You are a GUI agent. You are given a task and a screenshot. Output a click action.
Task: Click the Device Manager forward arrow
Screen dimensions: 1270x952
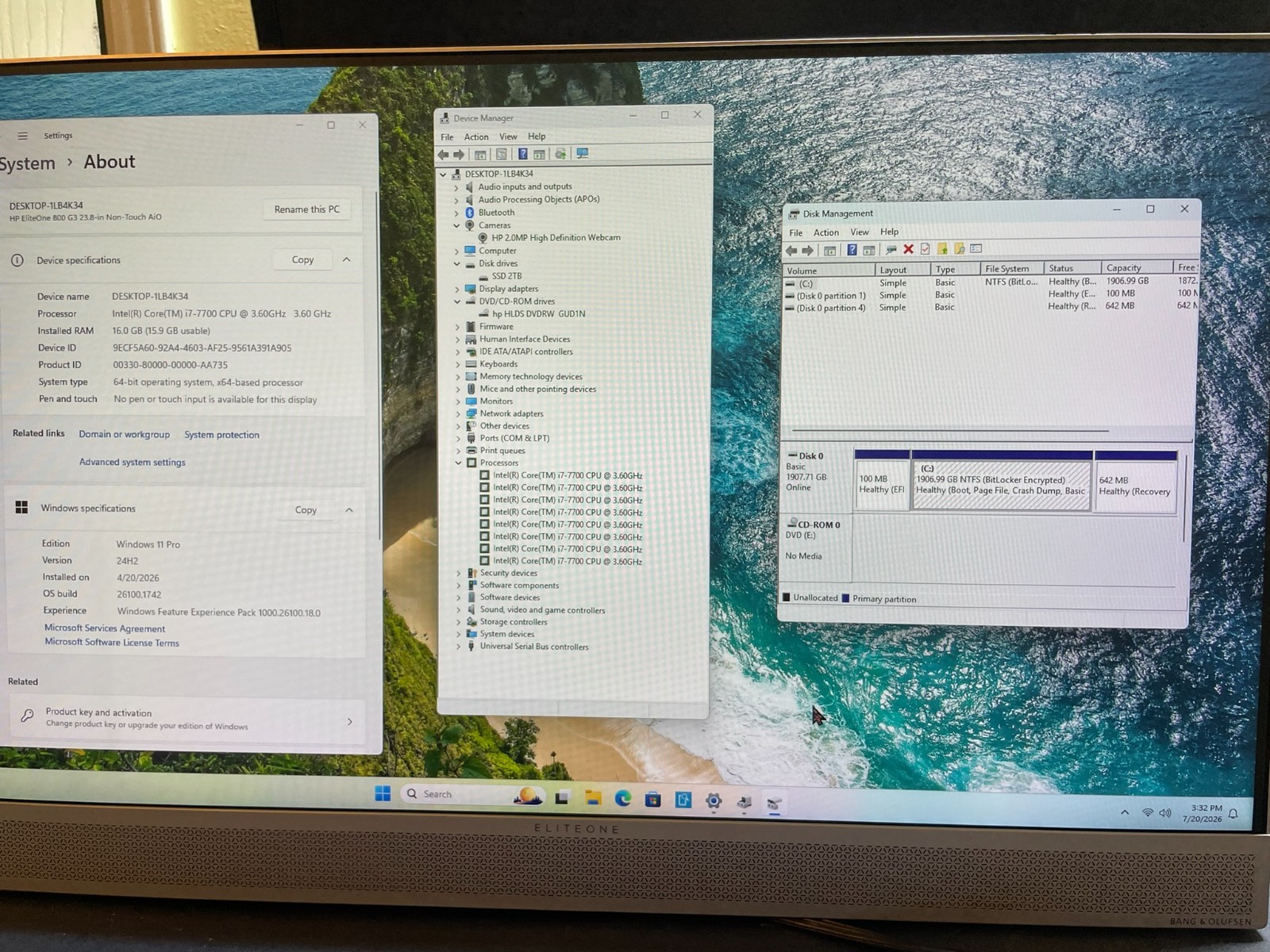(x=459, y=155)
